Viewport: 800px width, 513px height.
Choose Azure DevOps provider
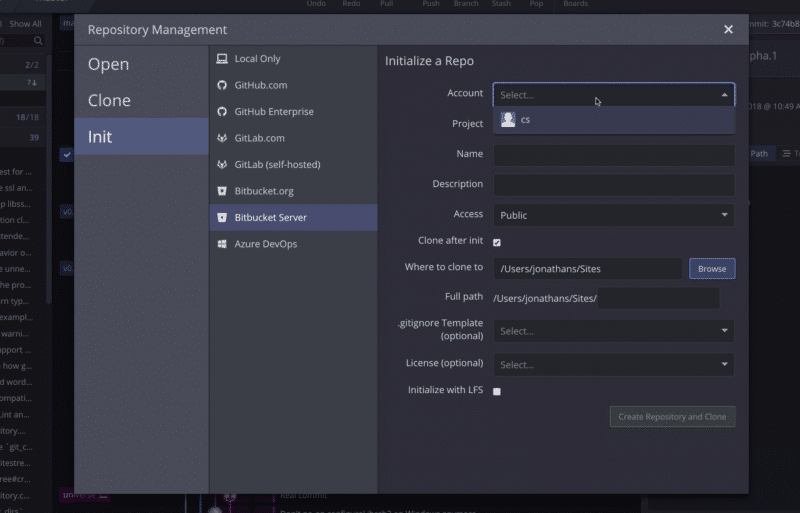pos(293,244)
